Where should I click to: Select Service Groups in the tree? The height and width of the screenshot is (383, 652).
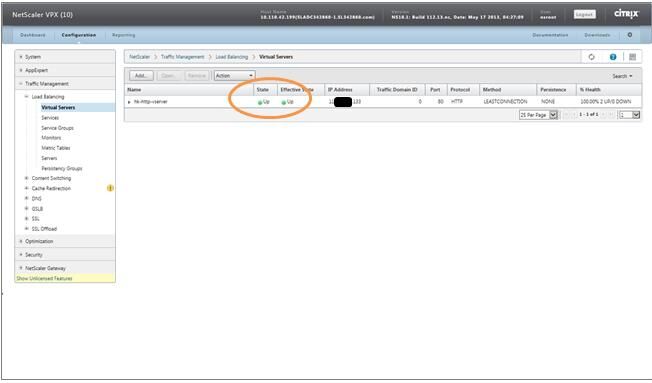57,128
